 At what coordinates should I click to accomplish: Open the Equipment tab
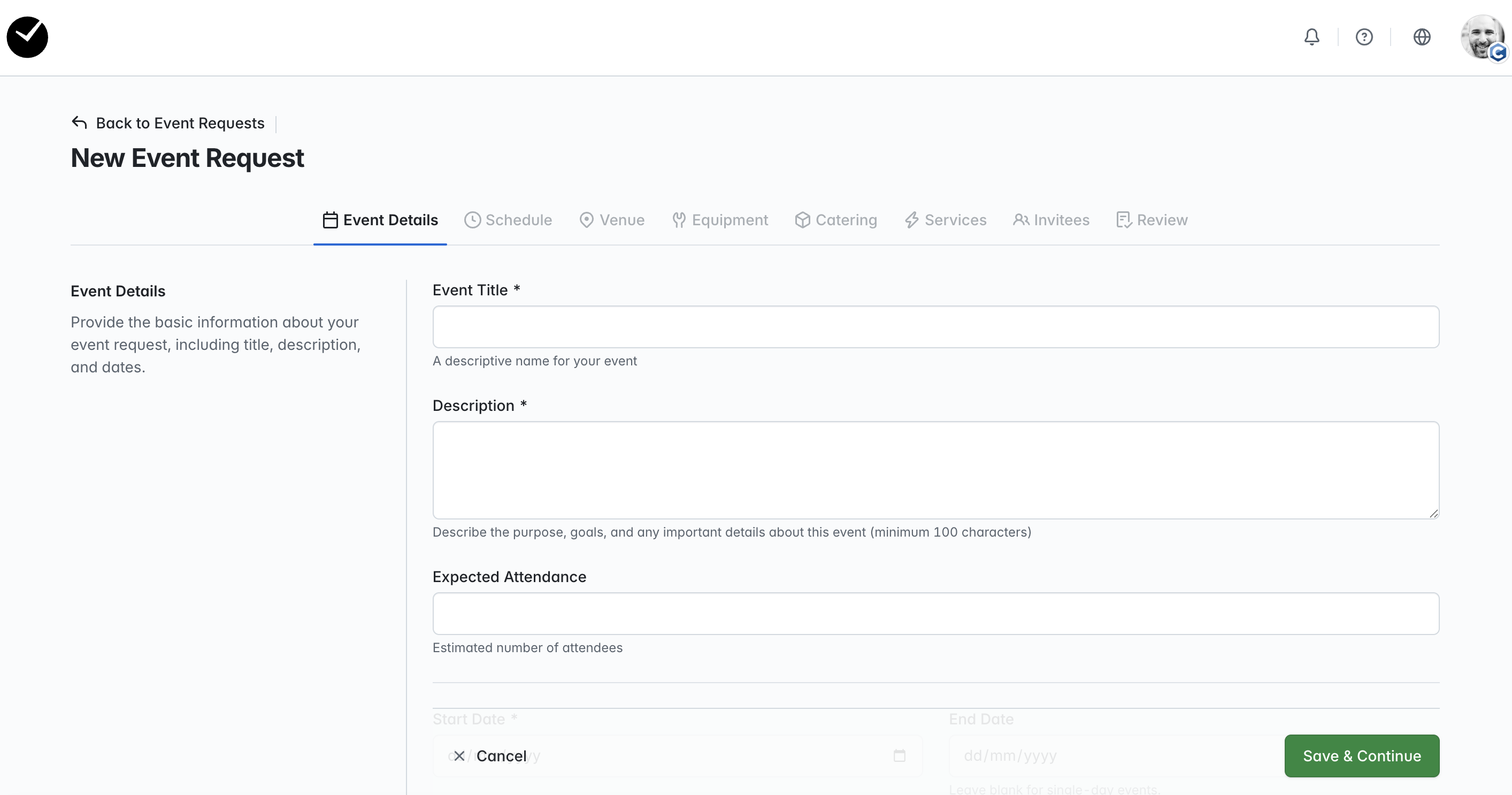(720, 220)
